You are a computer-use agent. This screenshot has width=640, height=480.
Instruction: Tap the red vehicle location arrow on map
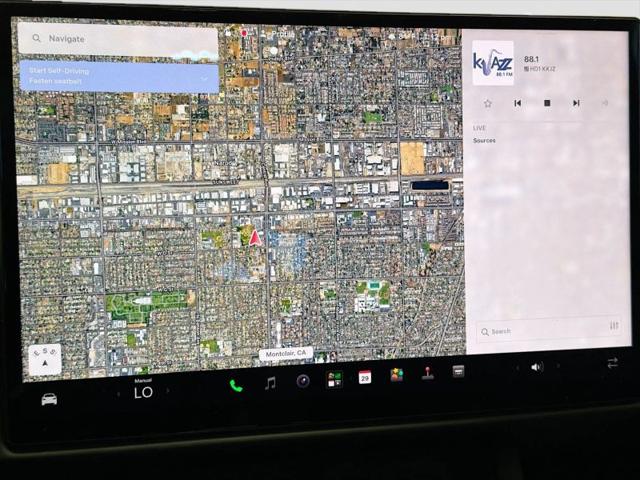tap(255, 238)
